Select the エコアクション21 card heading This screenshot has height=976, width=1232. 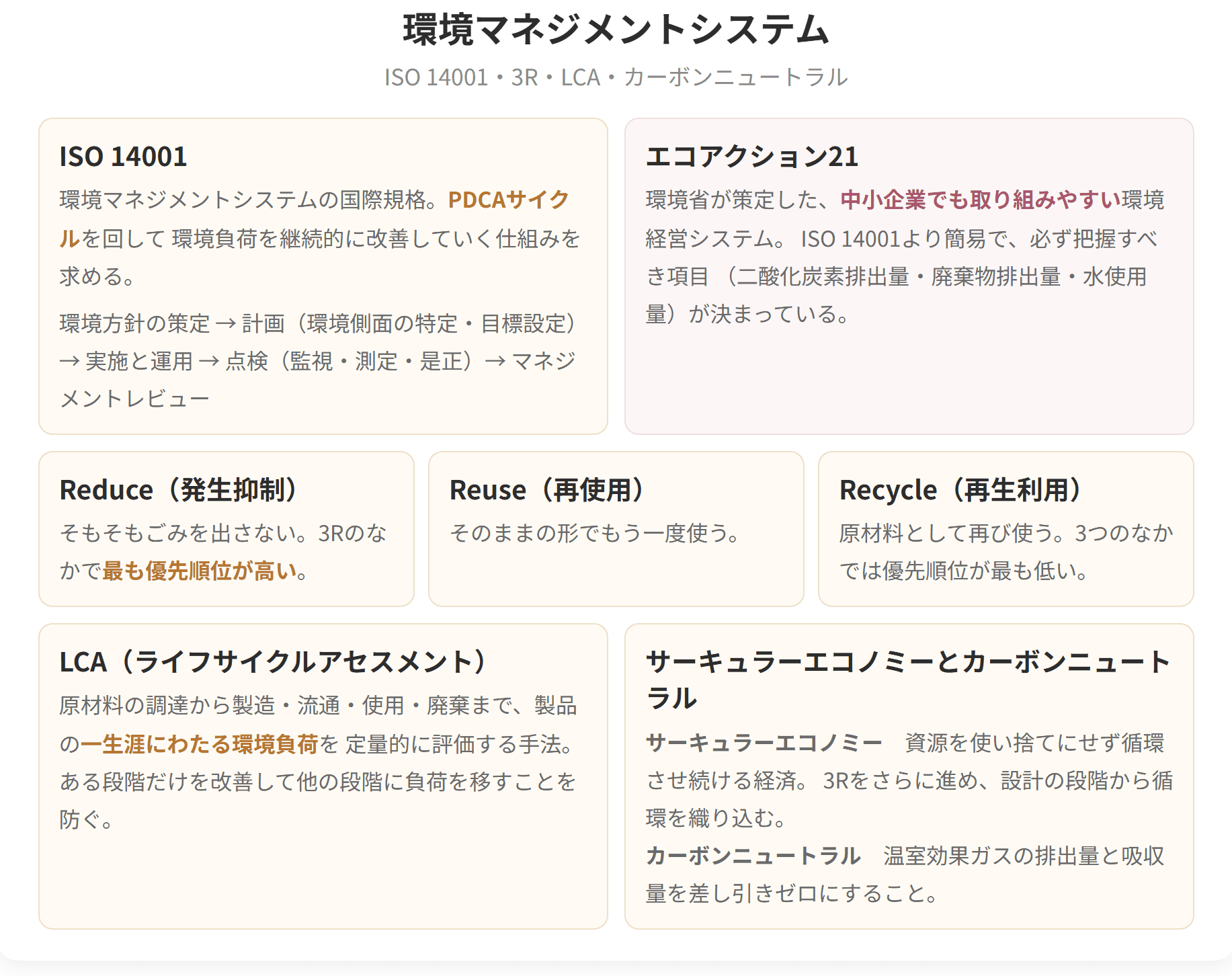point(751,157)
